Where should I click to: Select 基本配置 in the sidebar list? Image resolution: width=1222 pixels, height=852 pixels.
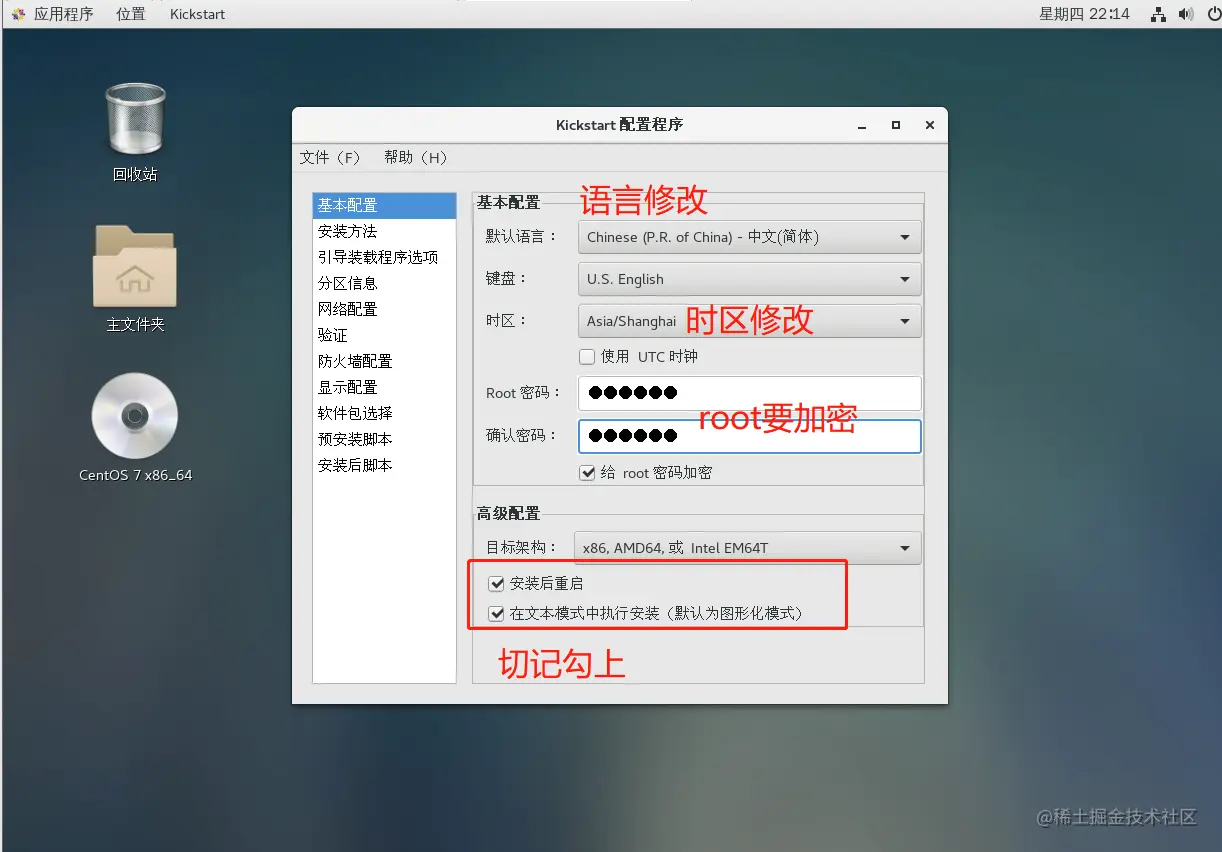tap(385, 205)
